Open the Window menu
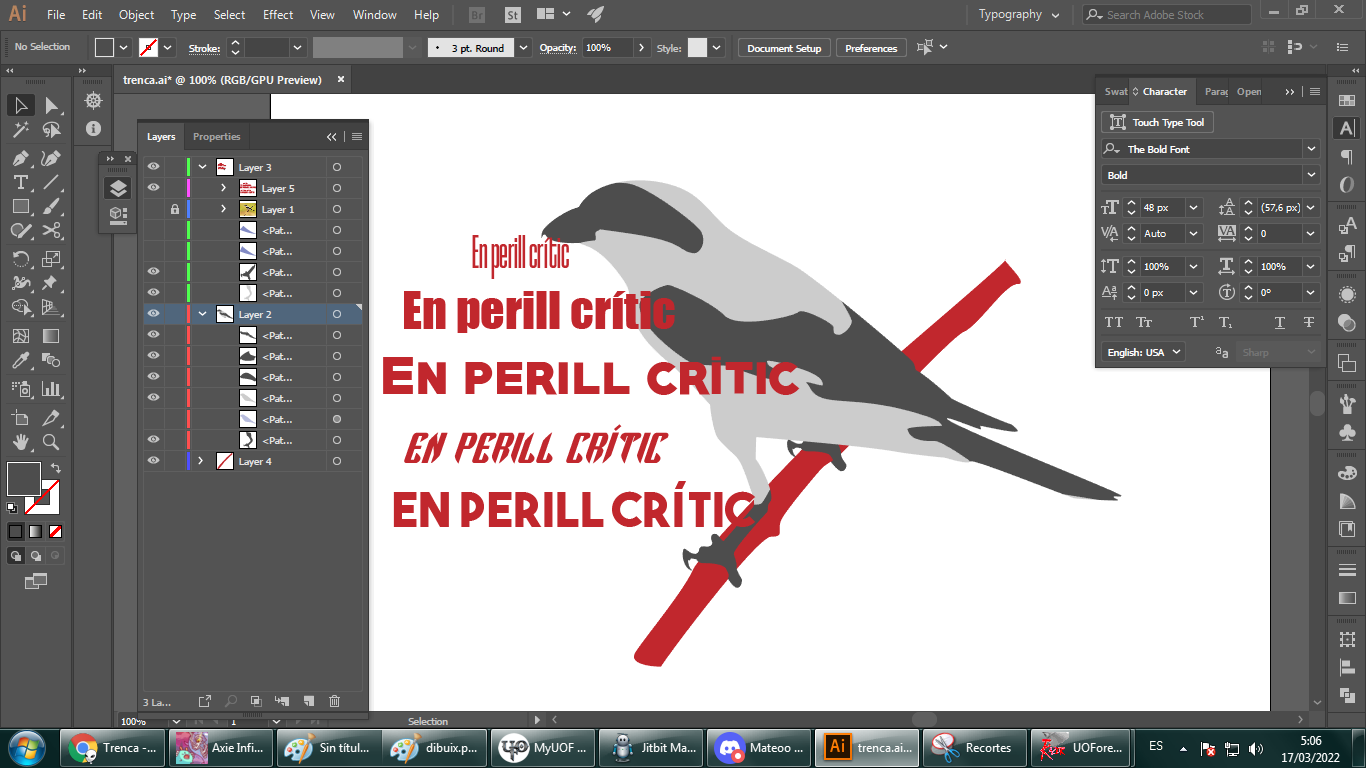This screenshot has height=768, width=1366. (x=375, y=14)
